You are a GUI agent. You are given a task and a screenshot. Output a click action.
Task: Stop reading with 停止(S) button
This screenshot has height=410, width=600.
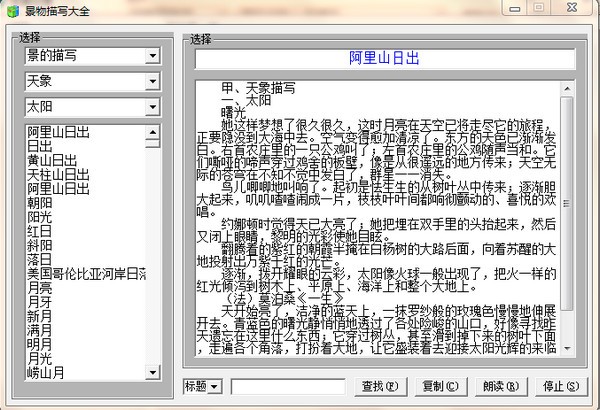coord(559,386)
